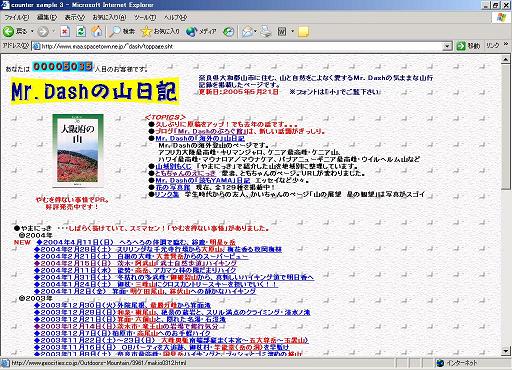Image resolution: width=512 pixels, height=370 pixels.
Task: Open Mr. Dashの海外の山日記 link
Action: [200, 138]
